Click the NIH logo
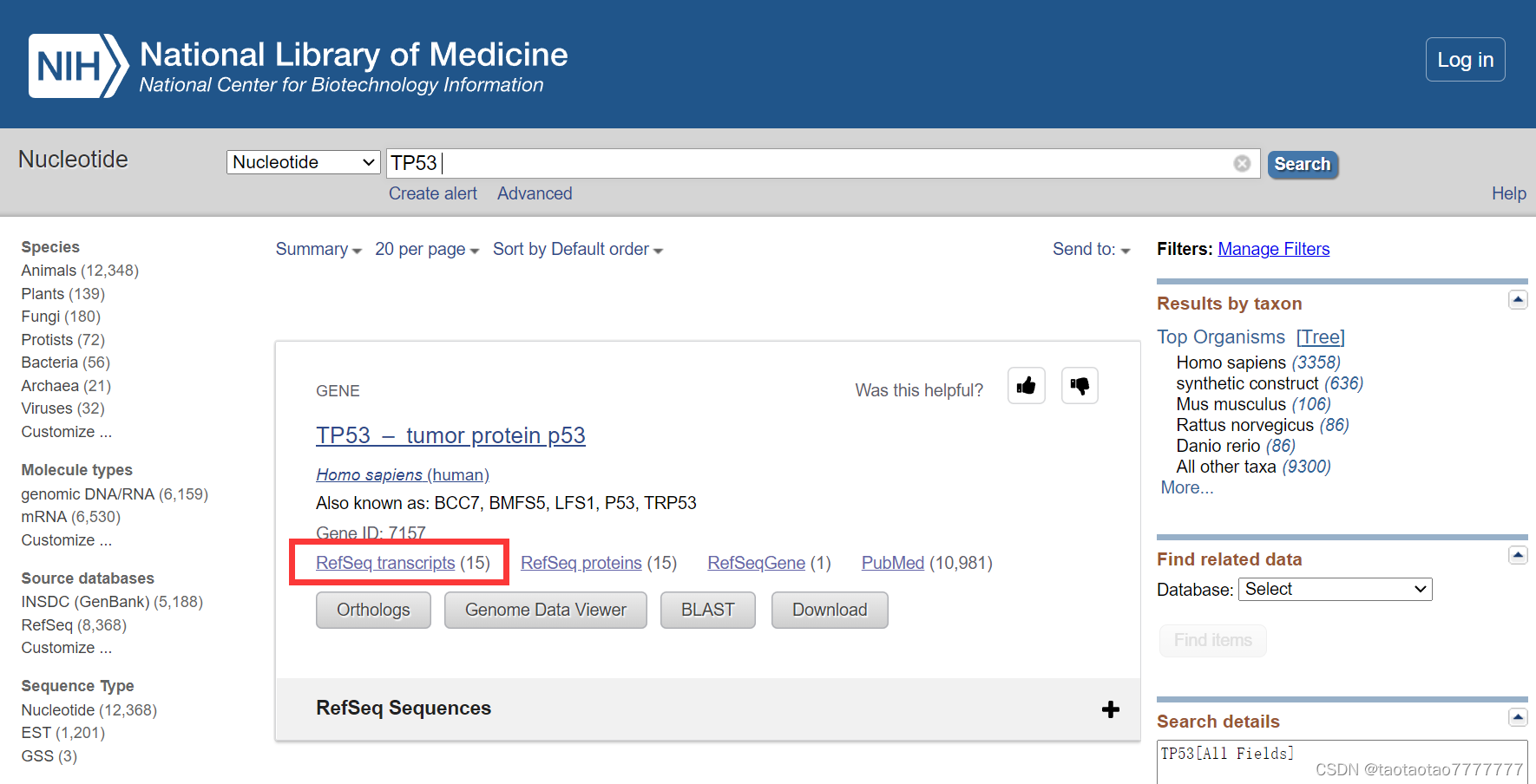This screenshot has height=784, width=1536. pos(78,66)
